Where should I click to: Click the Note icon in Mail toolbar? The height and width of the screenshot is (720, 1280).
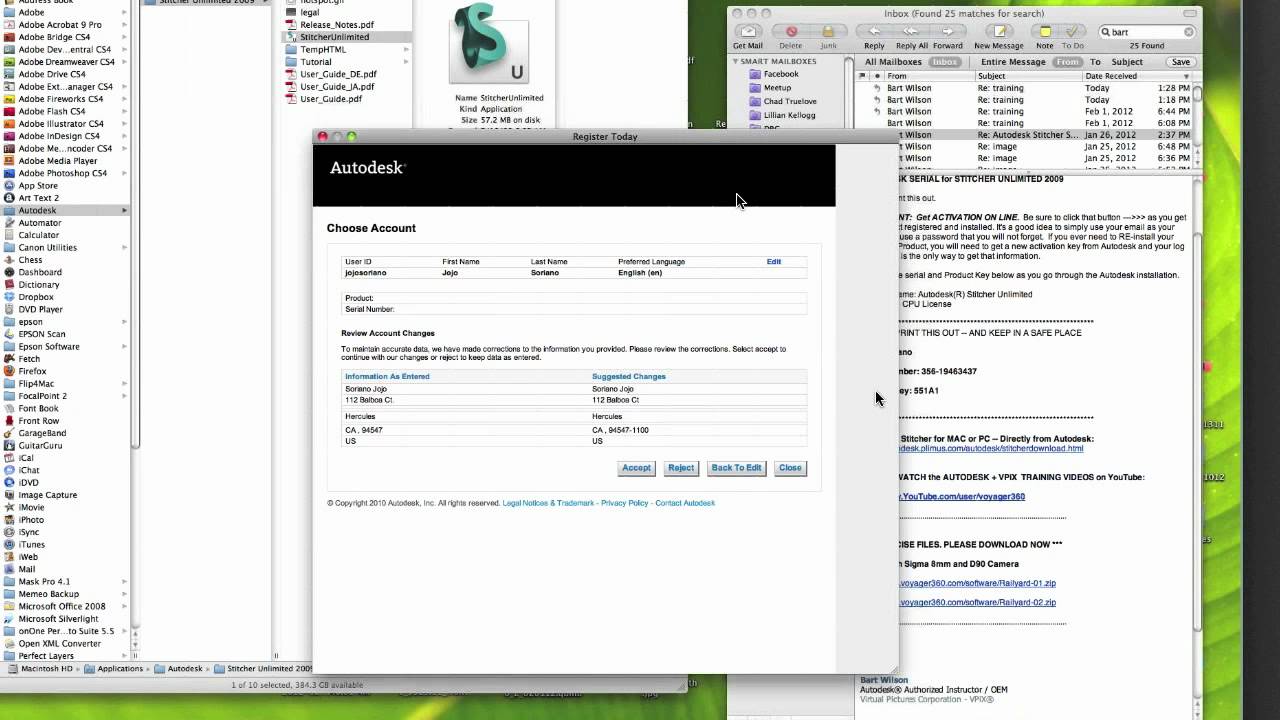[1044, 32]
